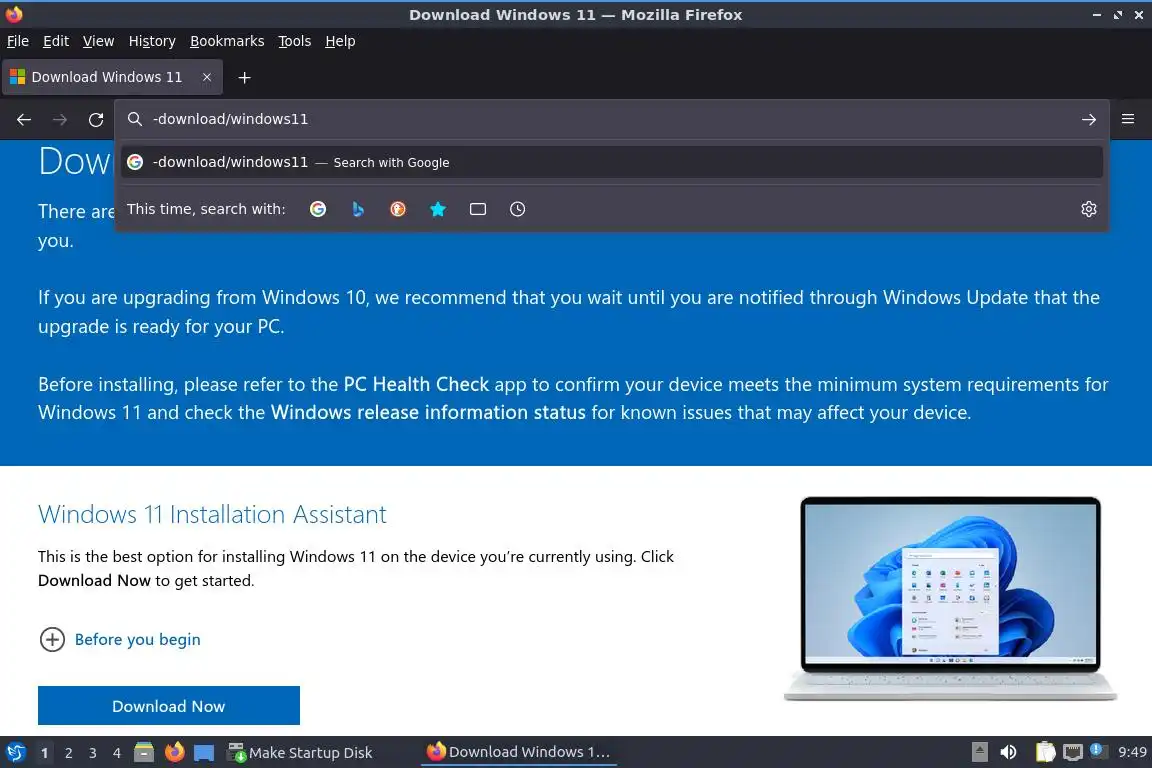Viewport: 1152px width, 768px height.
Task: Open the Edit menu
Action: point(56,41)
